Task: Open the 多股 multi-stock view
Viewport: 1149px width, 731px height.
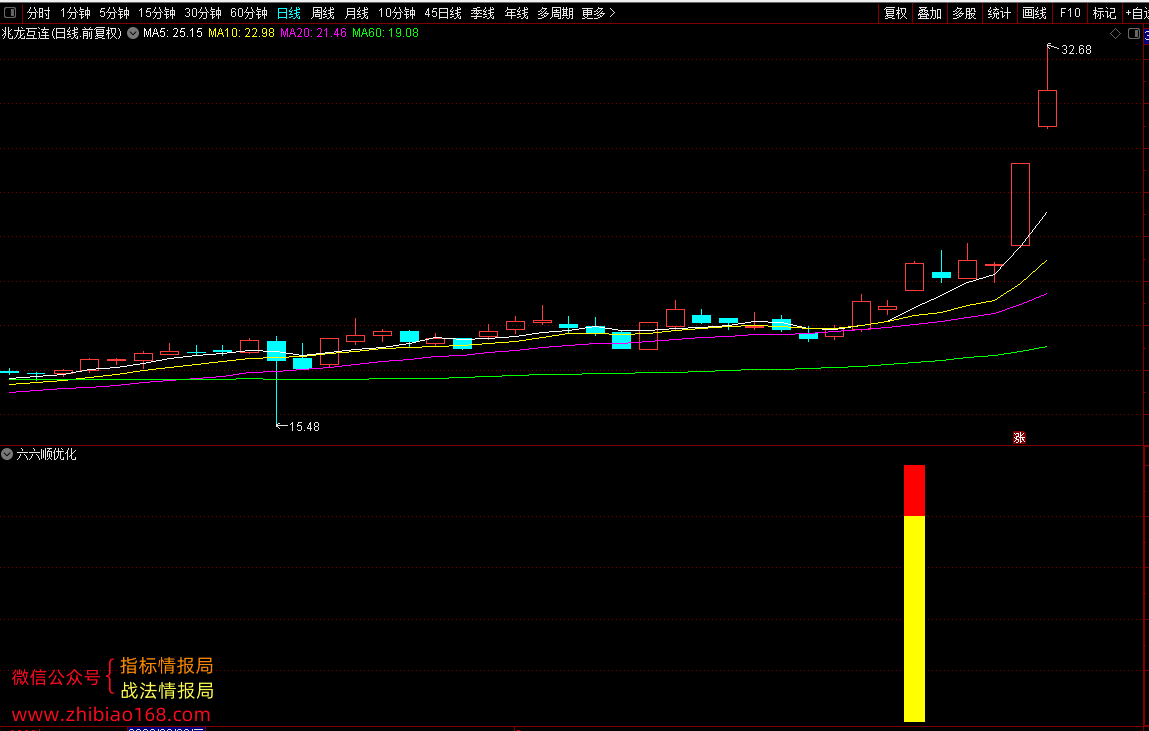Action: click(964, 13)
